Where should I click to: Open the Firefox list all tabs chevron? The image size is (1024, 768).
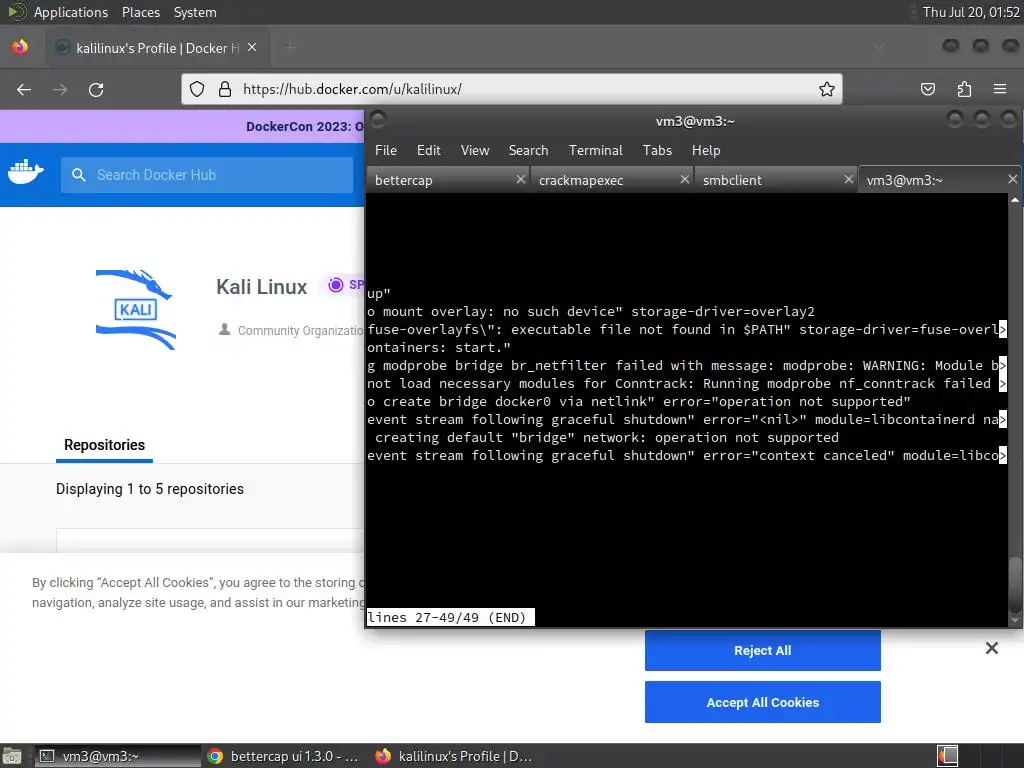pyautogui.click(x=878, y=47)
